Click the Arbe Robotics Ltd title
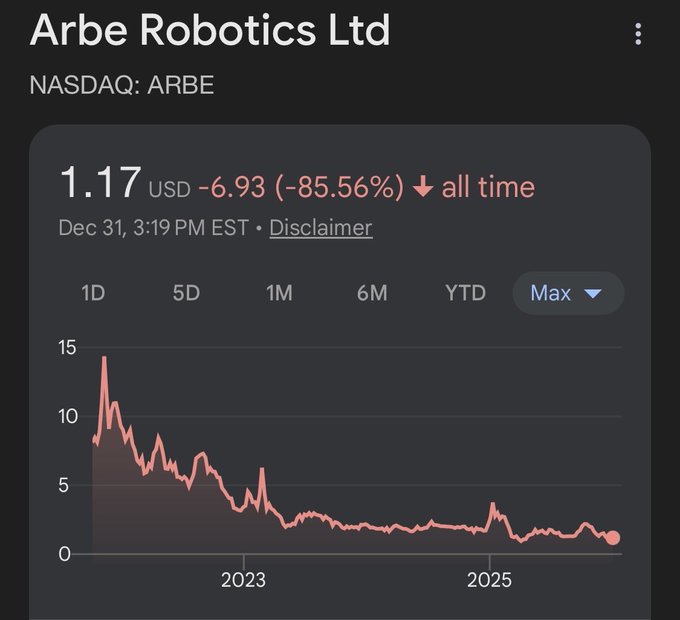 click(x=210, y=31)
